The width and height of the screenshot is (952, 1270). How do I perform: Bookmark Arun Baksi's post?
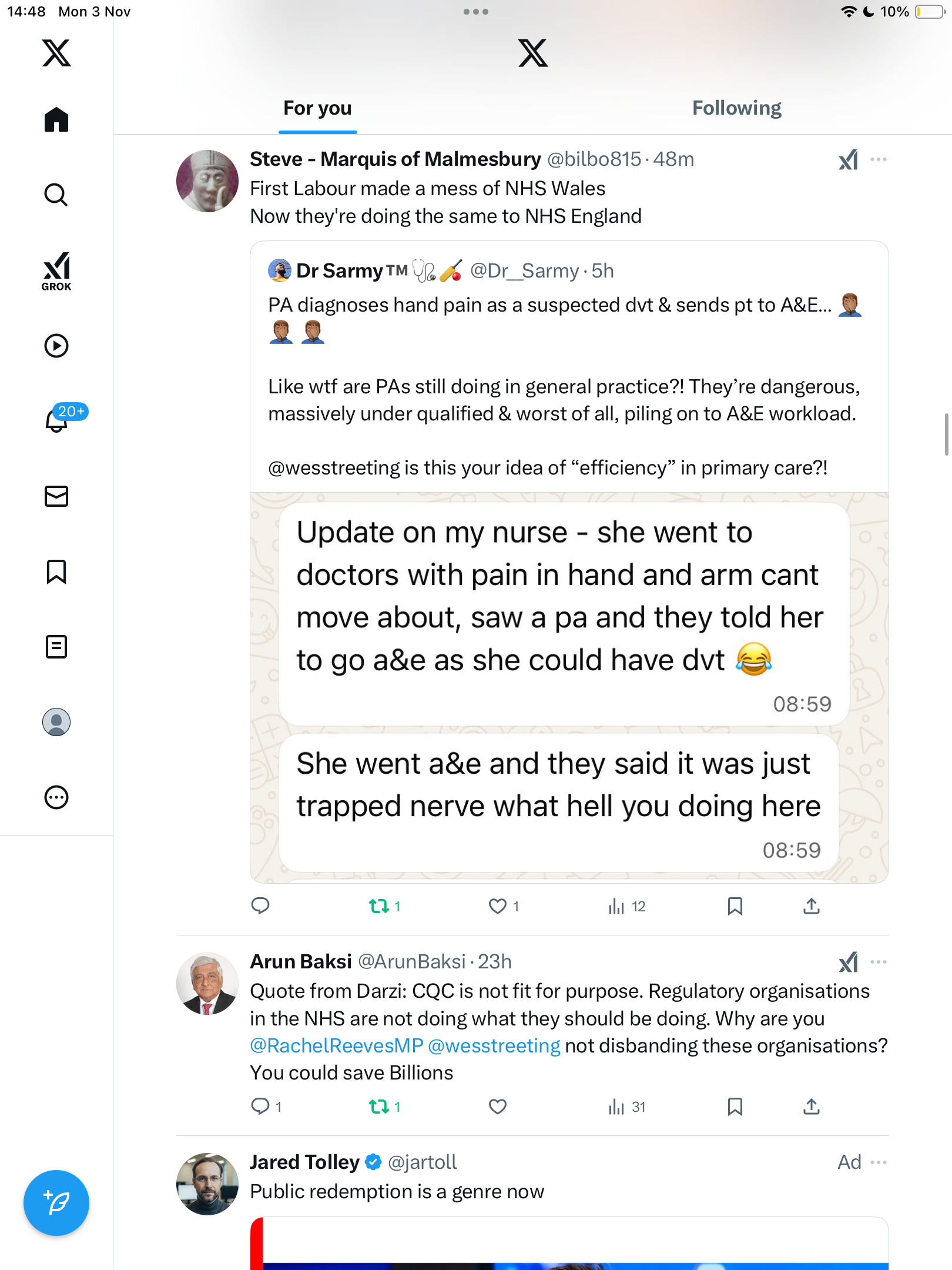pyautogui.click(x=735, y=1107)
